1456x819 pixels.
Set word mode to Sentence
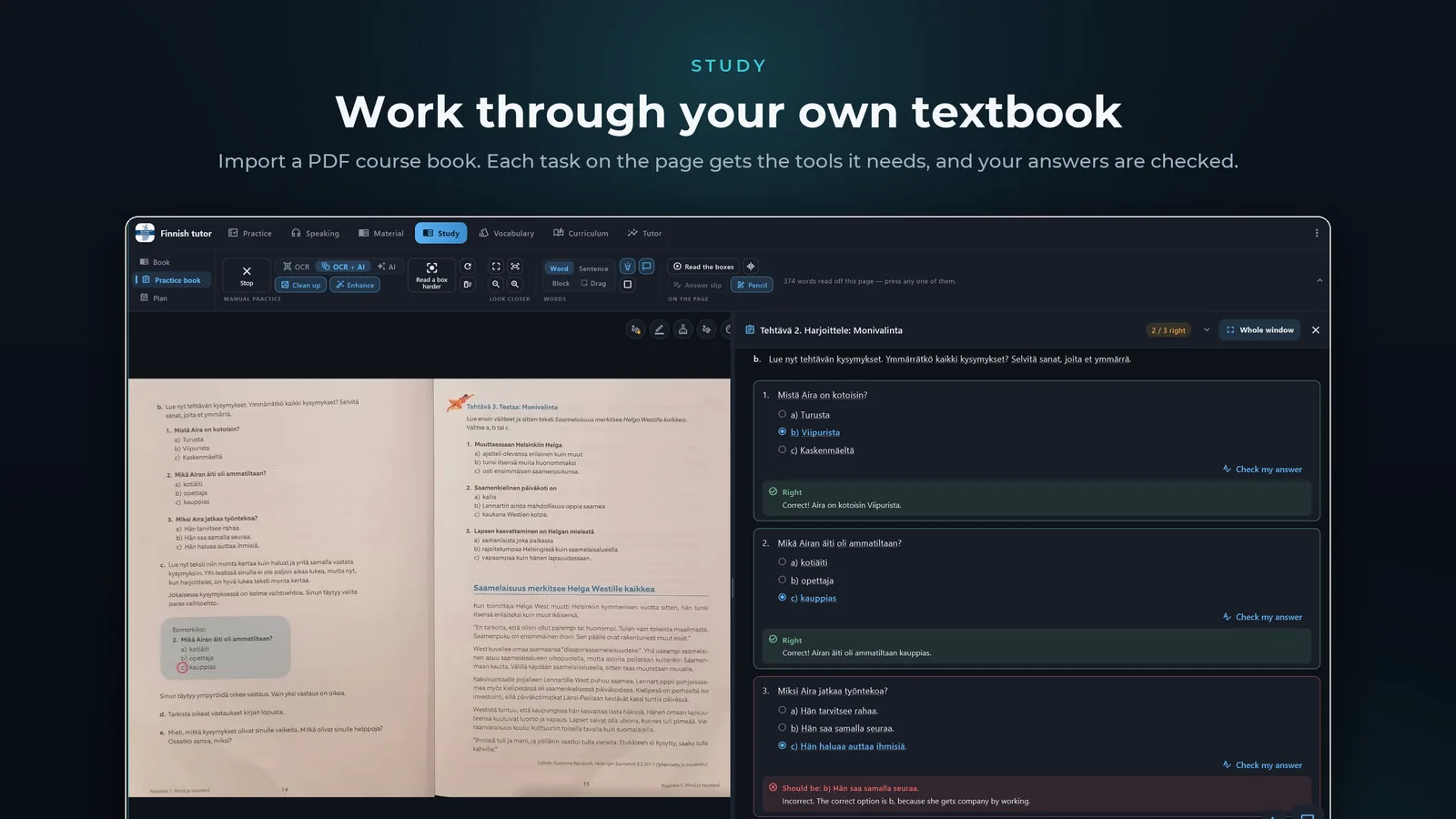[593, 268]
